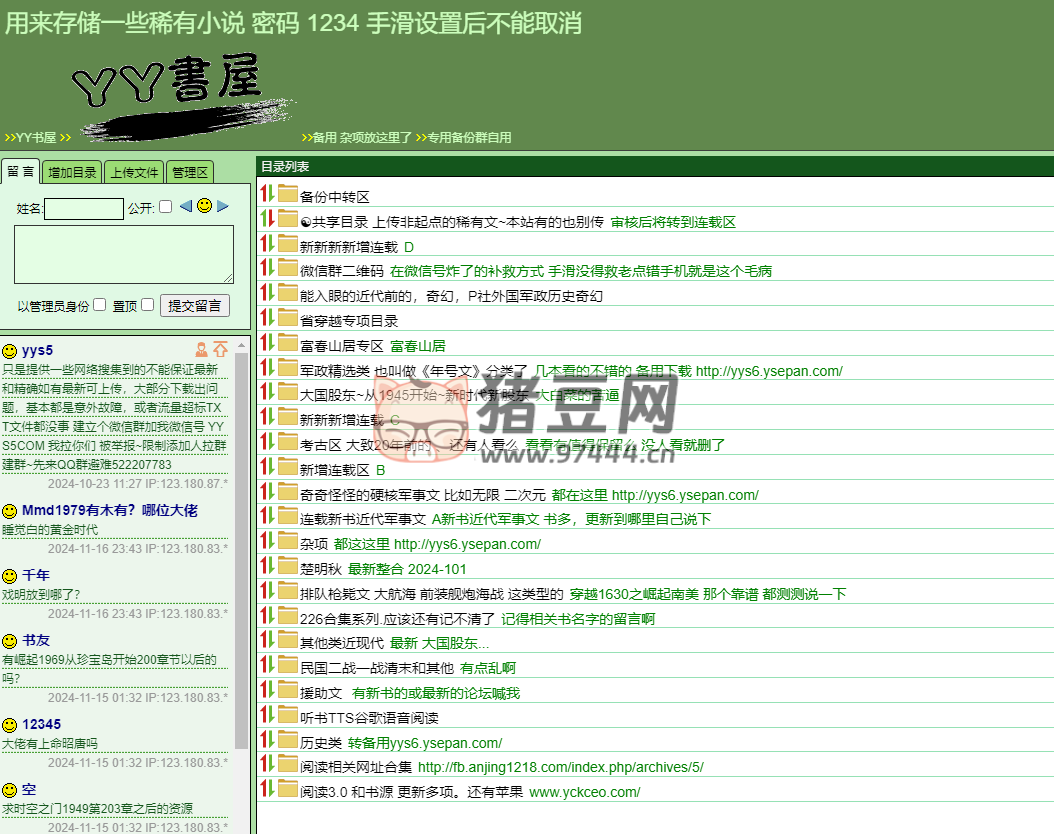Screen dimensions: 1054x834
Task: Enable the 公开 checkbox
Action: (x=166, y=206)
